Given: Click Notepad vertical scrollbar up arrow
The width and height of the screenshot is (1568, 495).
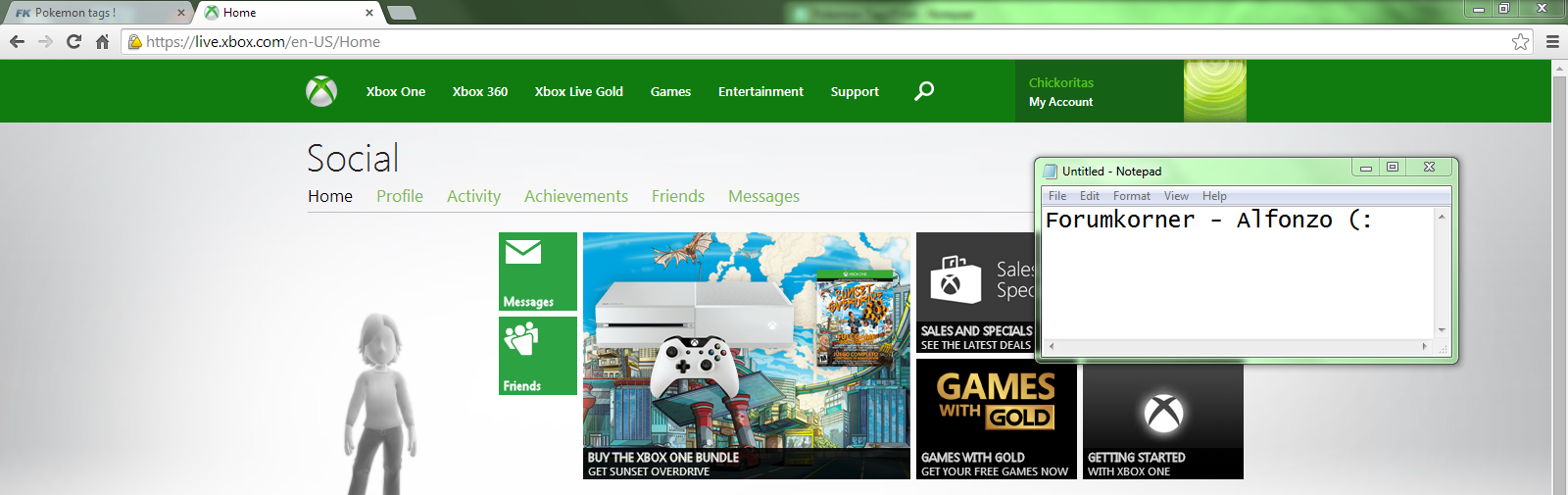Looking at the screenshot, I should pos(1442,216).
